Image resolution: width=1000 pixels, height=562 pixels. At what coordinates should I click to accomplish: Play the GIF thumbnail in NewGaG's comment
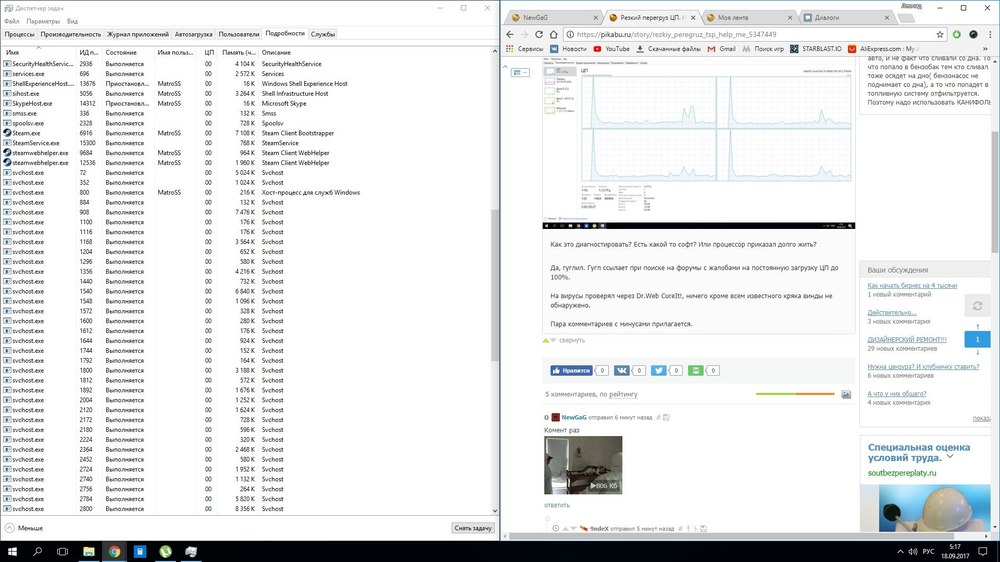[x=582, y=465]
